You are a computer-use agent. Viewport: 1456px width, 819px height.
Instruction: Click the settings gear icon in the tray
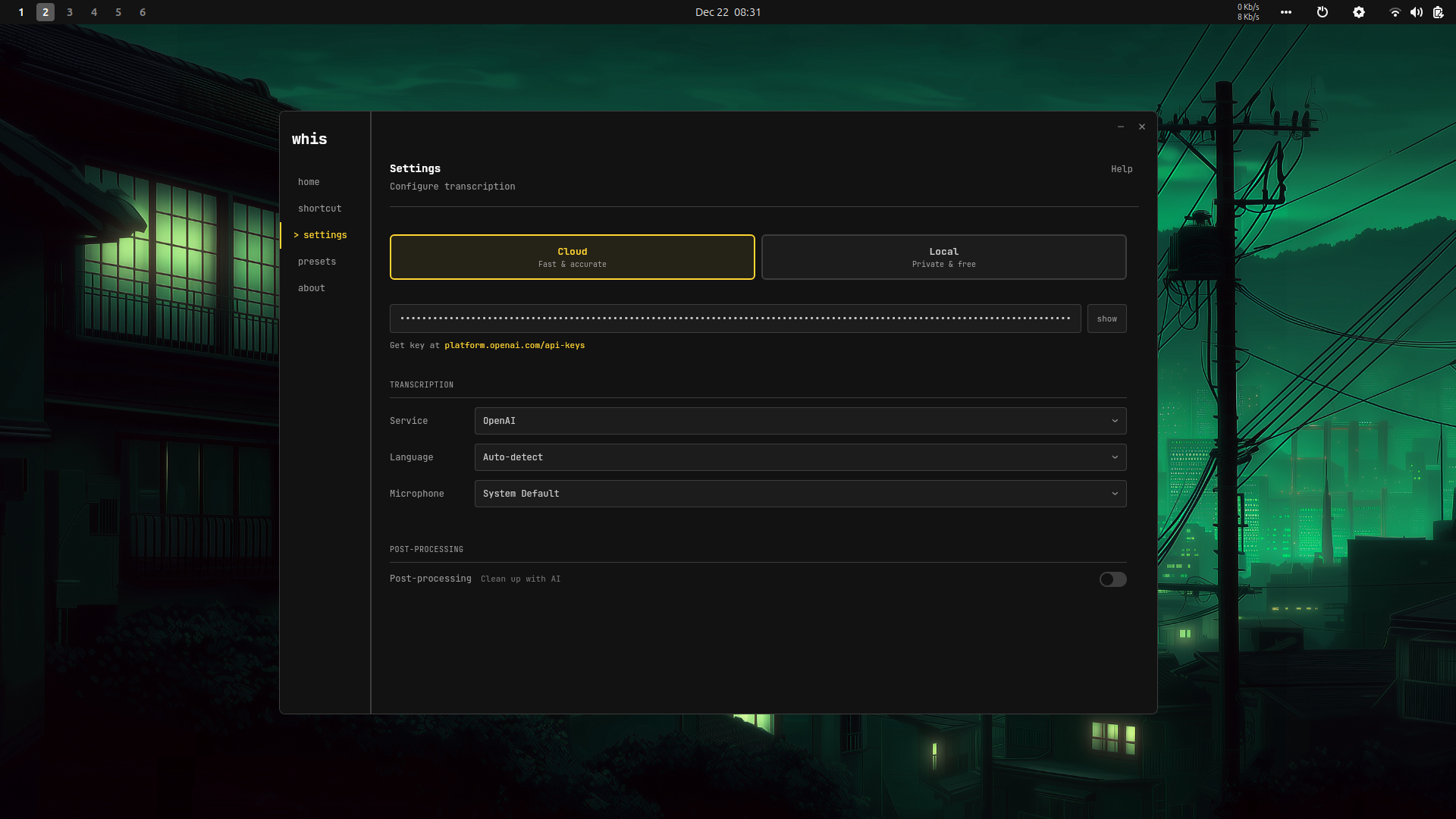1359,12
